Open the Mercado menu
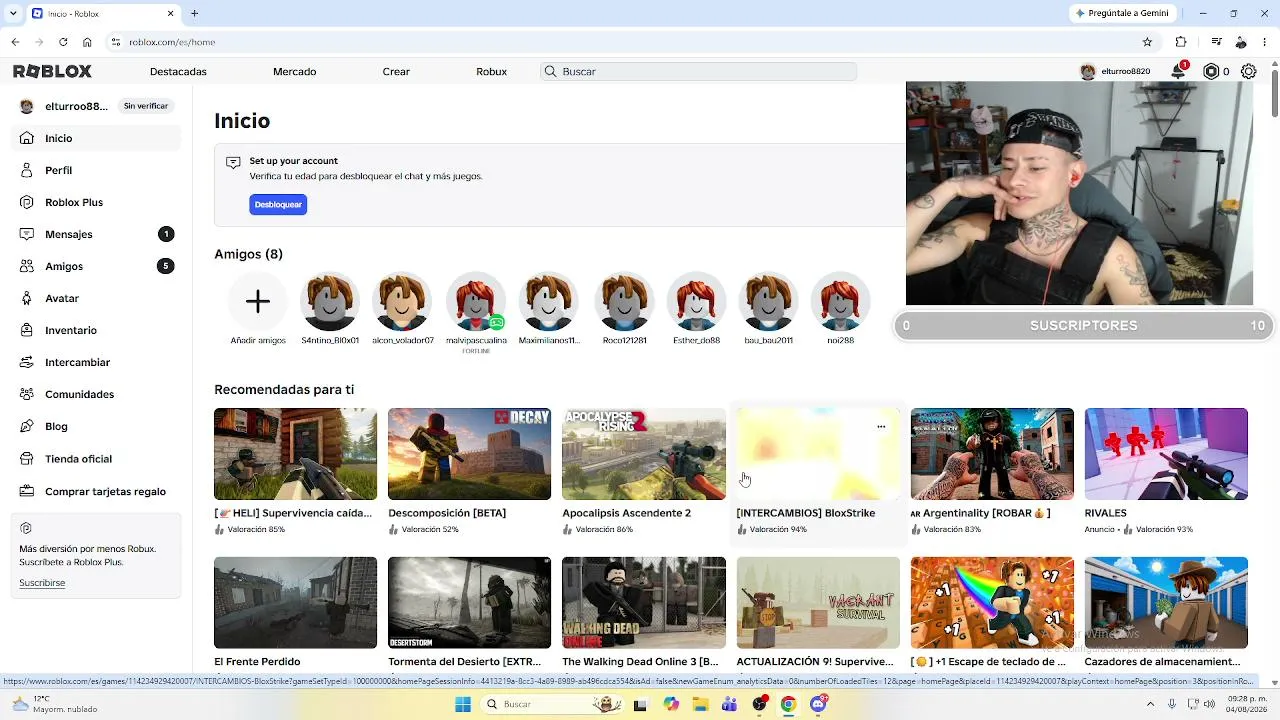 (294, 72)
